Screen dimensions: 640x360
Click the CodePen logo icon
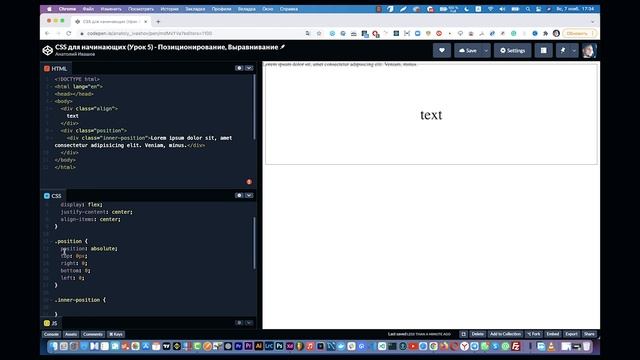pyautogui.click(x=47, y=50)
